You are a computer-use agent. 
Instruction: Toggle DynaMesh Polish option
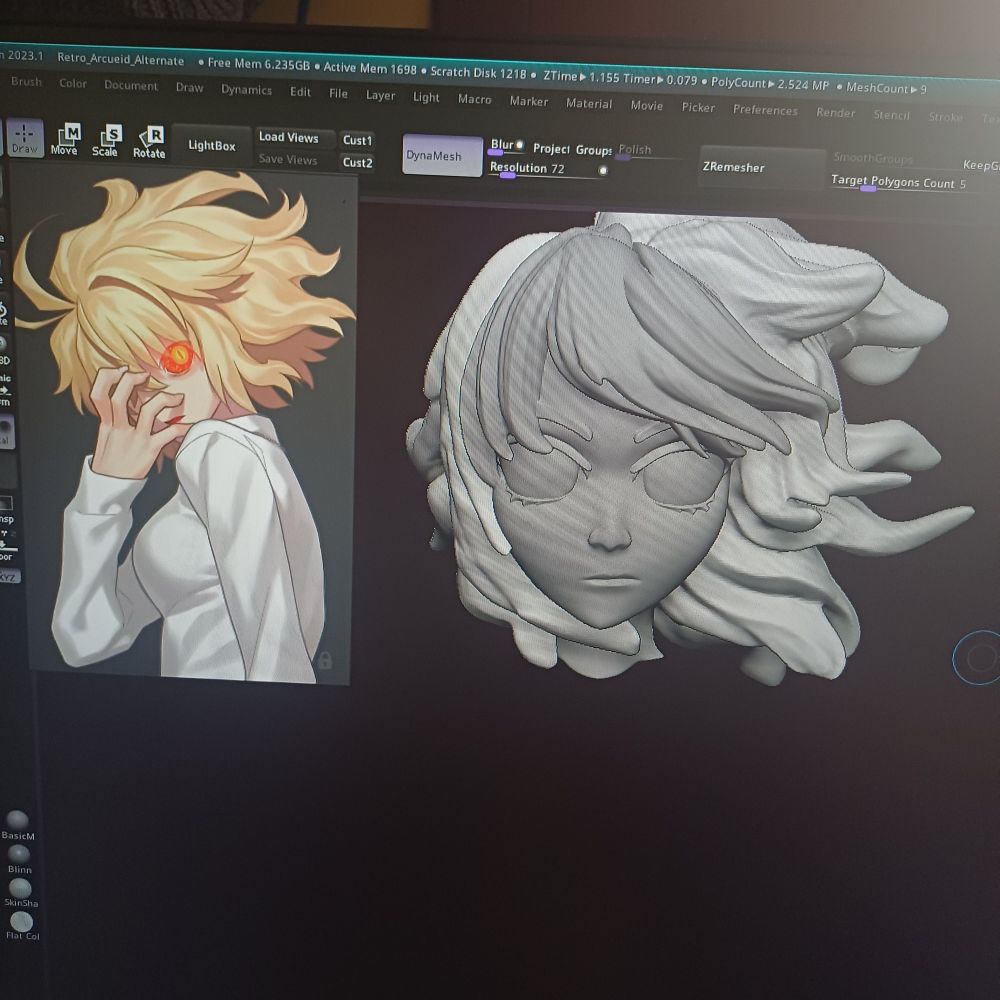pos(635,151)
